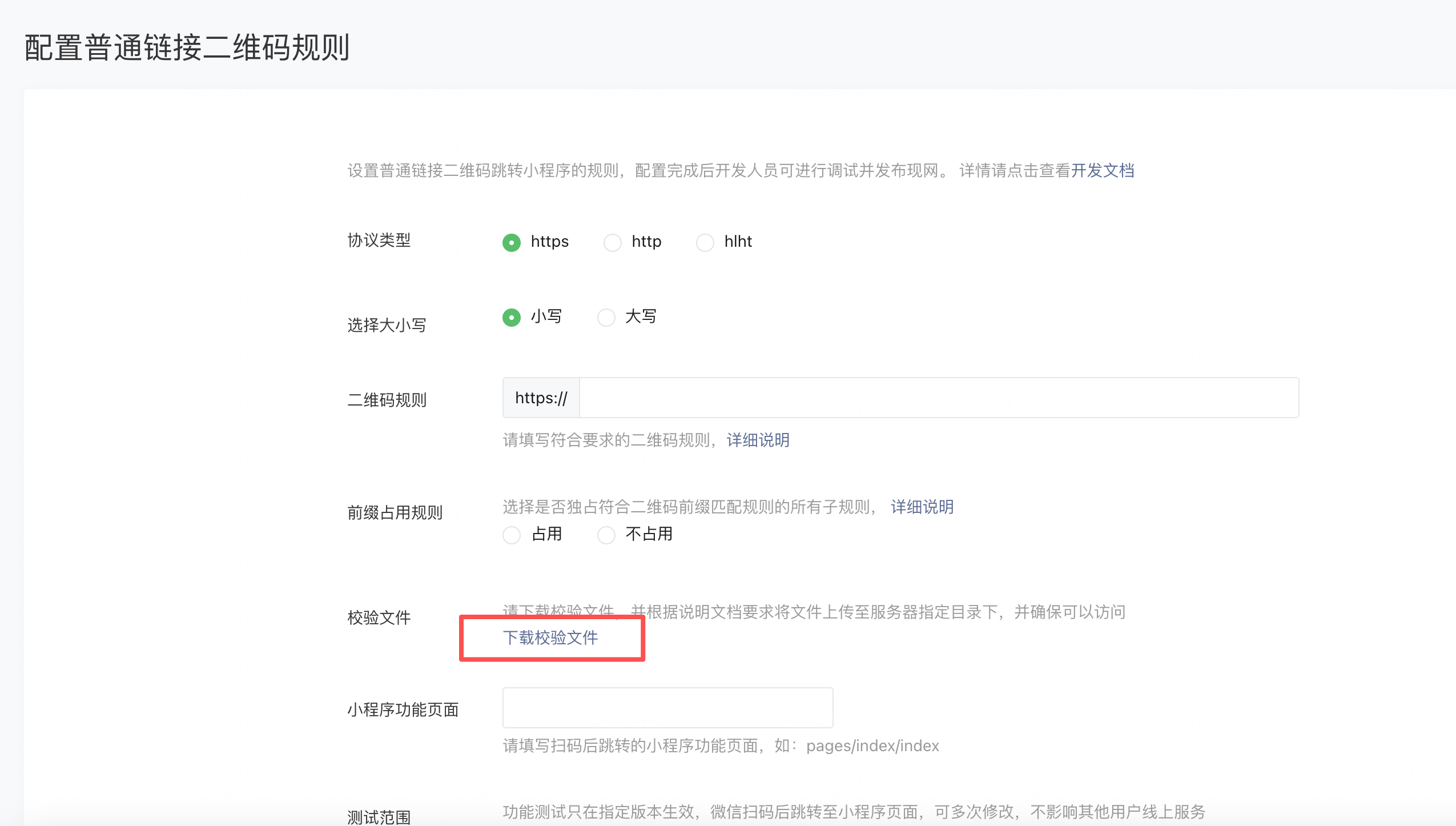This screenshot has width=1456, height=826.
Task: Select 小写 lowercase option
Action: pyautogui.click(x=512, y=317)
